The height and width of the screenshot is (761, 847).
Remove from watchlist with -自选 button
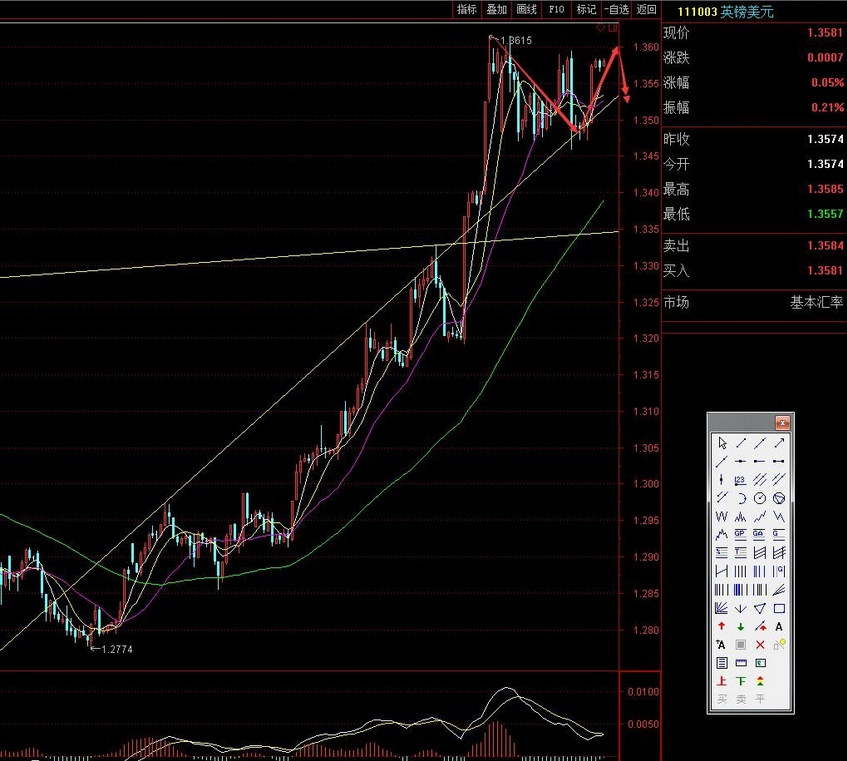617,10
